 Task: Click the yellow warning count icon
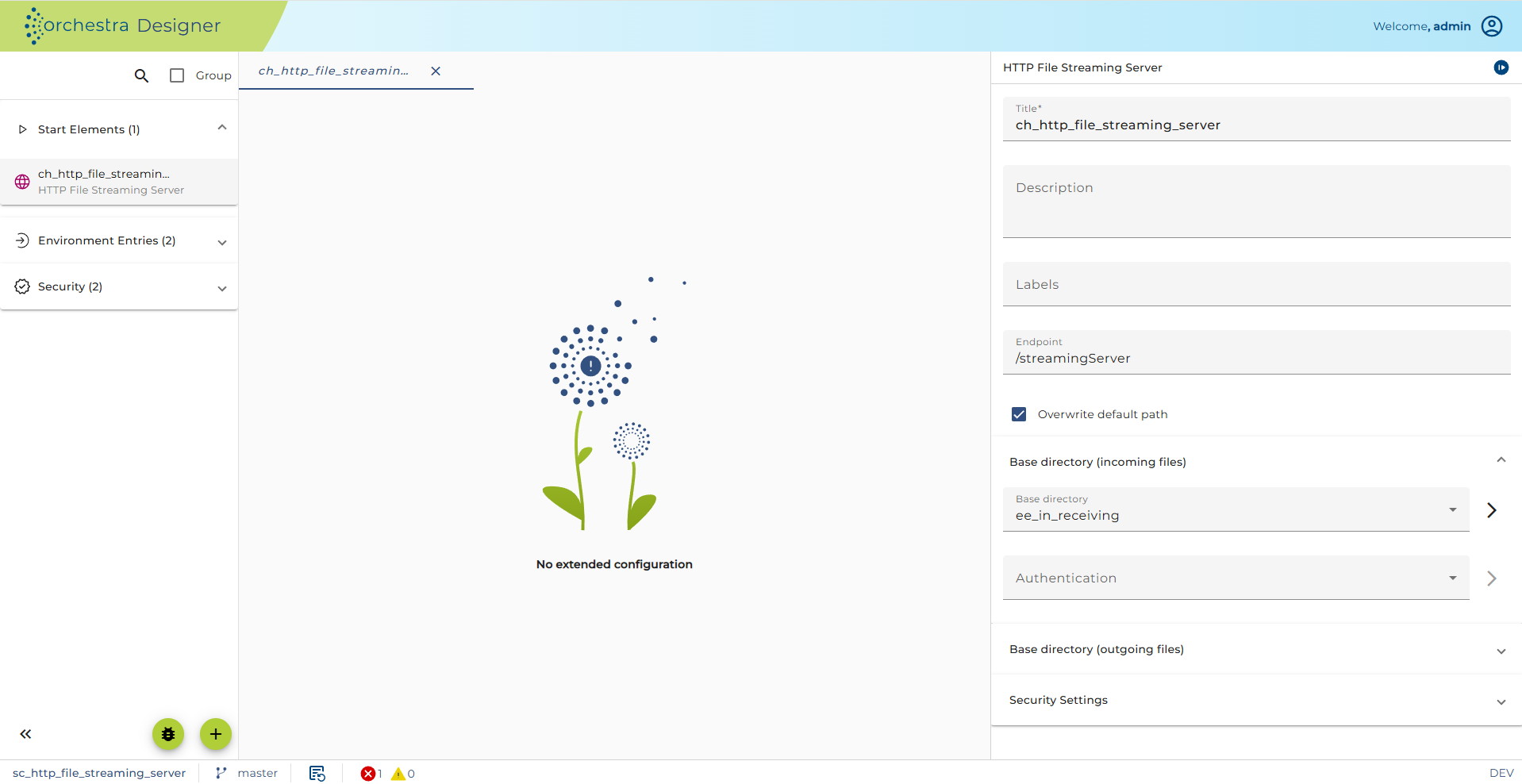click(398, 774)
